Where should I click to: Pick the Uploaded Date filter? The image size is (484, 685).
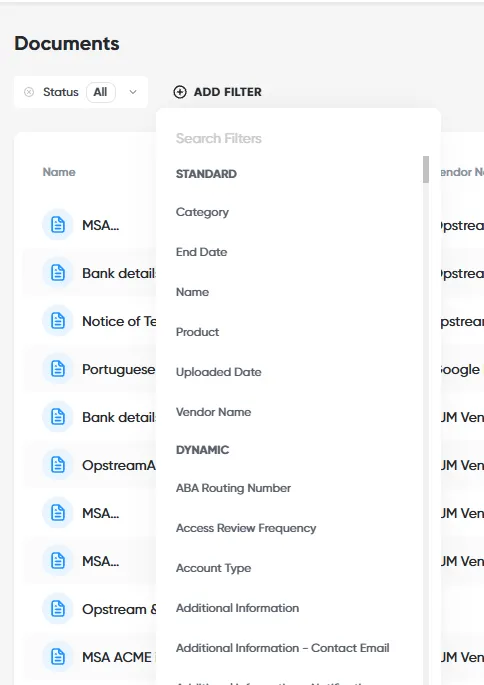click(x=218, y=372)
